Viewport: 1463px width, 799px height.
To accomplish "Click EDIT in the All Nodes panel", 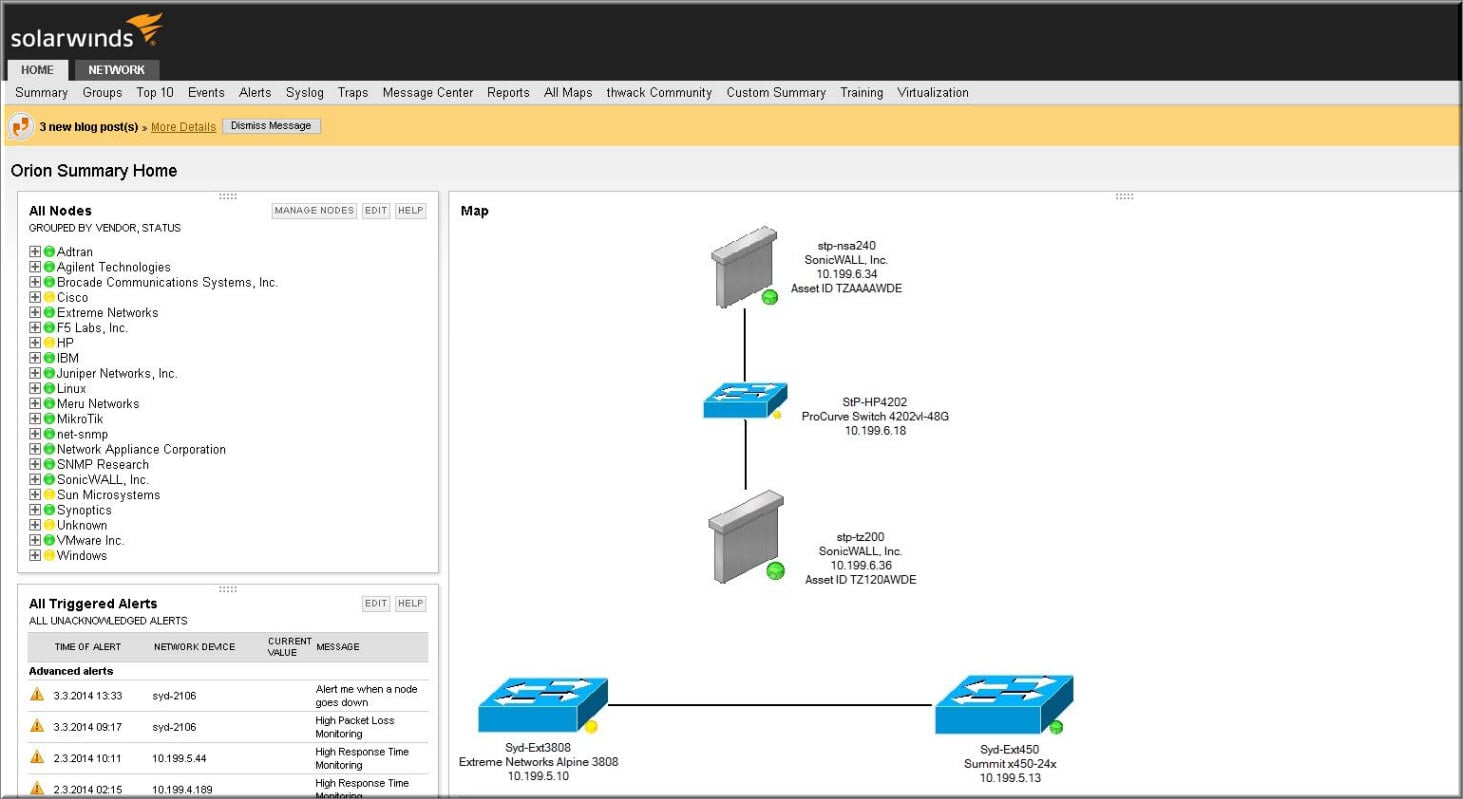I will click(x=376, y=211).
